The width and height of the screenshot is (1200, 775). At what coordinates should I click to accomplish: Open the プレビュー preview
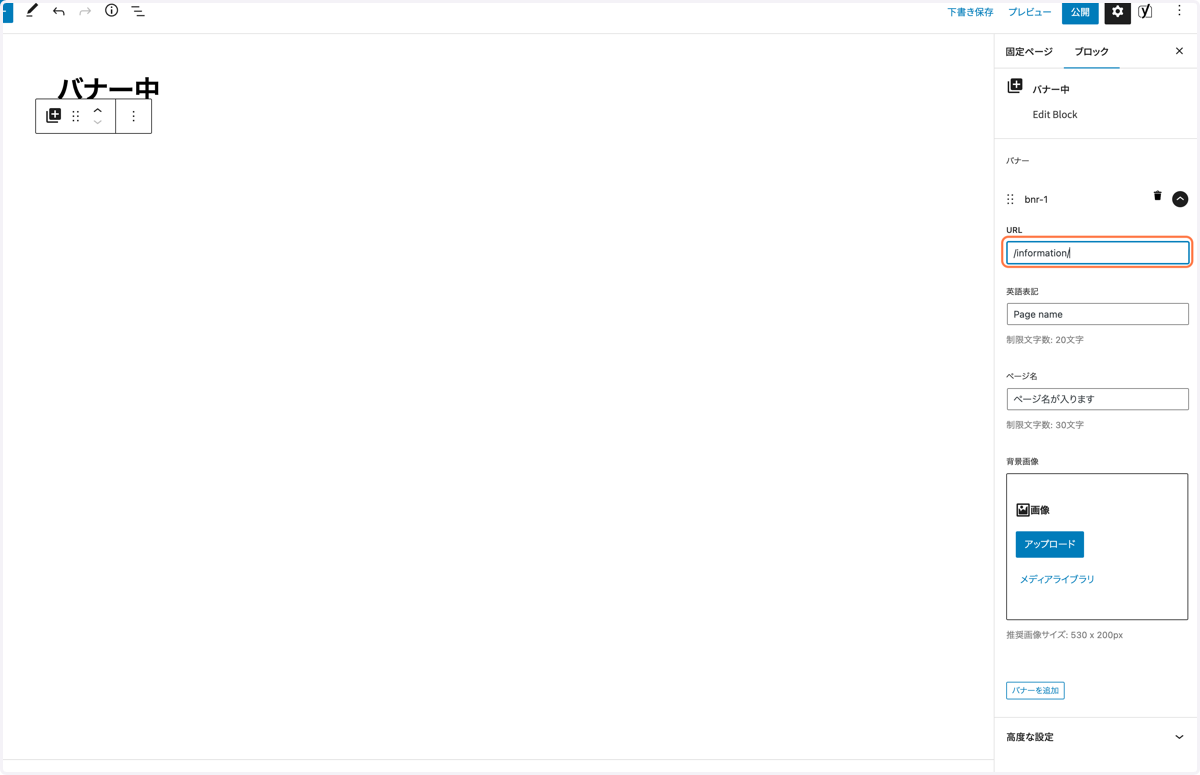1029,12
